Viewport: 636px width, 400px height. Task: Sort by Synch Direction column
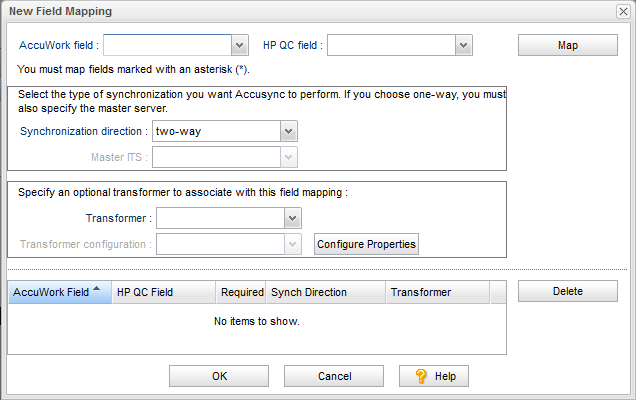pyautogui.click(x=325, y=292)
